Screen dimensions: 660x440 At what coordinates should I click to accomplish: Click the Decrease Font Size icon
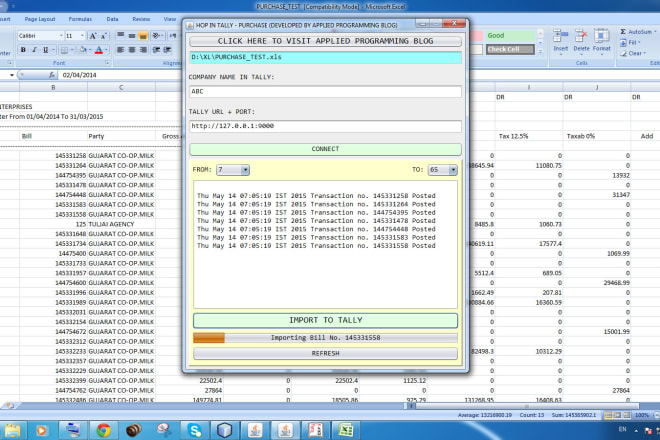pyautogui.click(x=104, y=36)
